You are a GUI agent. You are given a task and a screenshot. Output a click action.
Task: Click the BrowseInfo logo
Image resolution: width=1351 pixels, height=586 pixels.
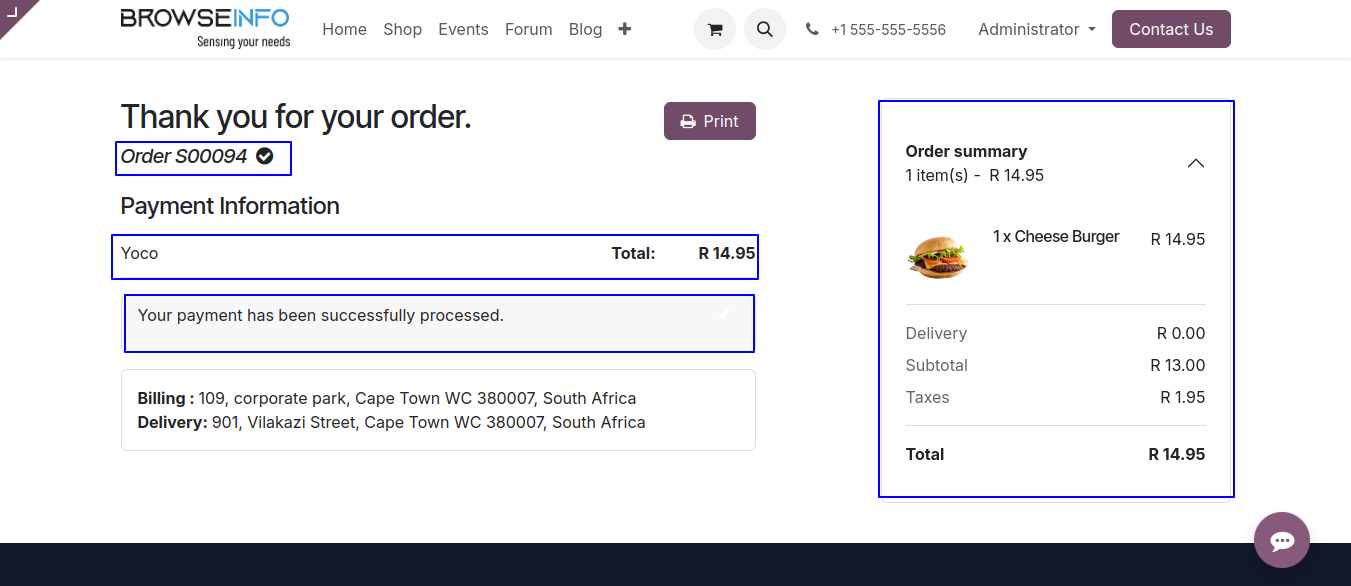(205, 28)
